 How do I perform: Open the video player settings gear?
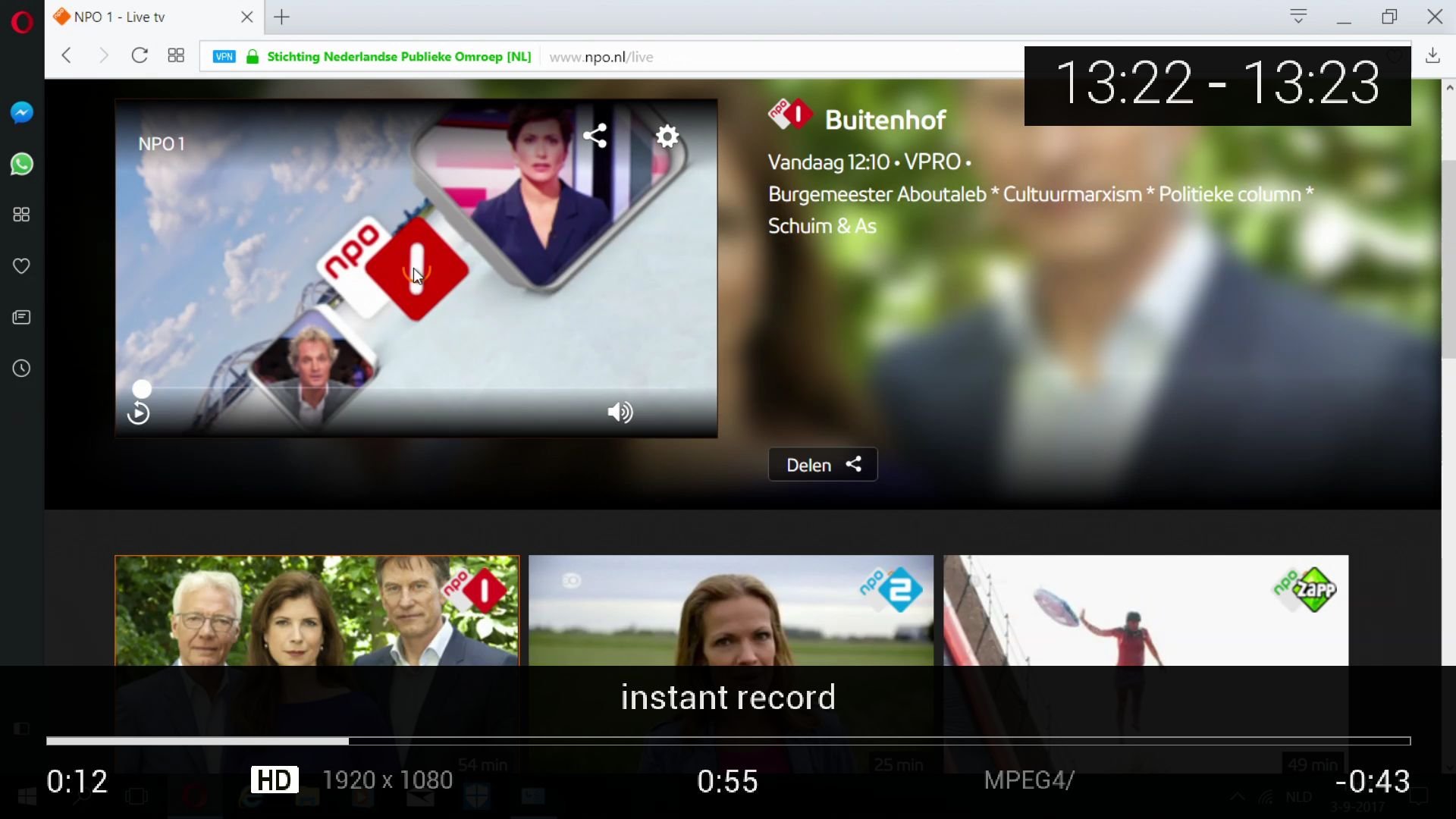pyautogui.click(x=667, y=136)
